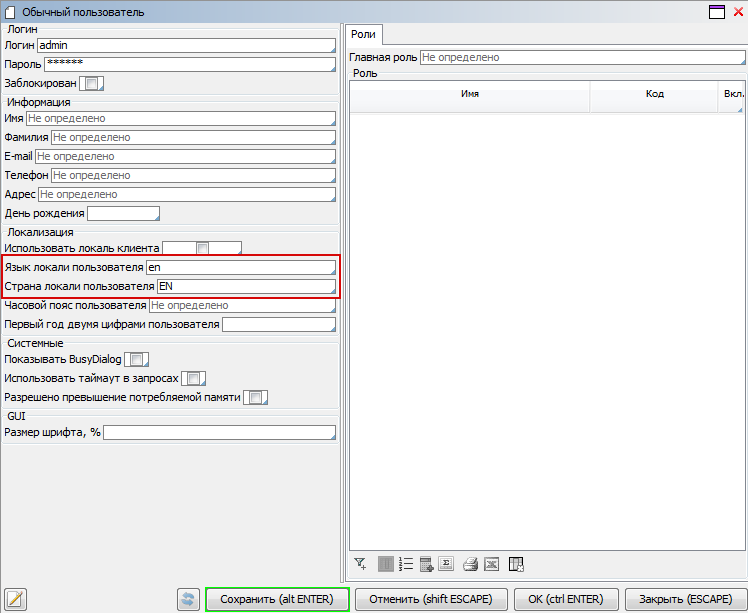Click the printer icon below roles table
The image size is (748, 613).
coord(471,564)
